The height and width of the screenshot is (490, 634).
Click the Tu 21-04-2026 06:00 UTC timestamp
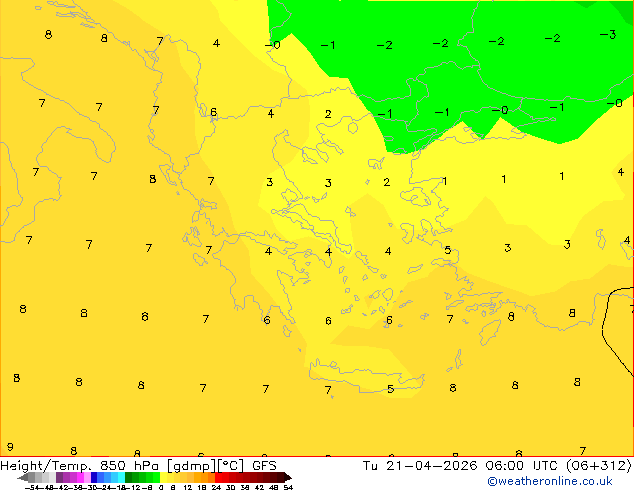click(x=462, y=466)
